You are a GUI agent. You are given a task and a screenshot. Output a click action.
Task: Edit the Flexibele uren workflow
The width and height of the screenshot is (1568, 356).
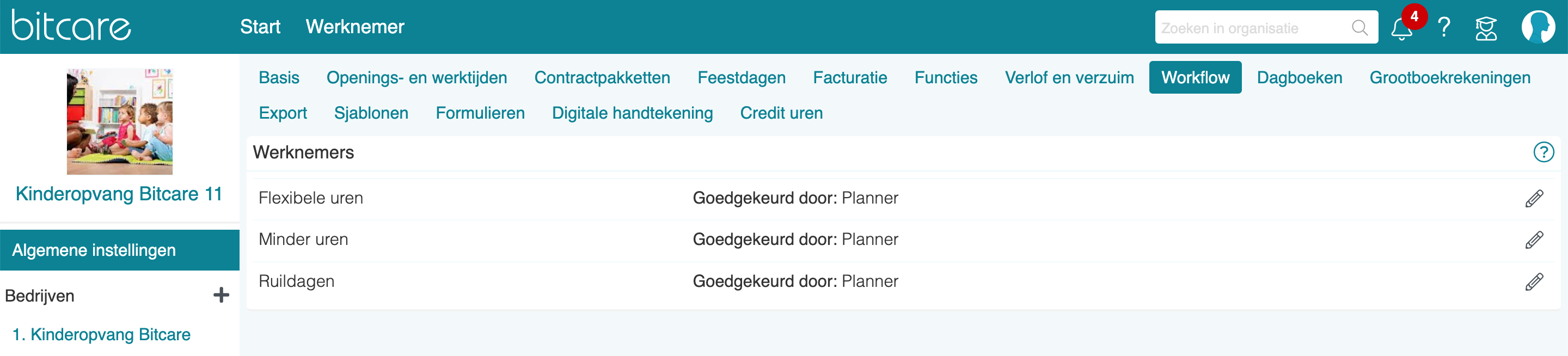[1534, 198]
